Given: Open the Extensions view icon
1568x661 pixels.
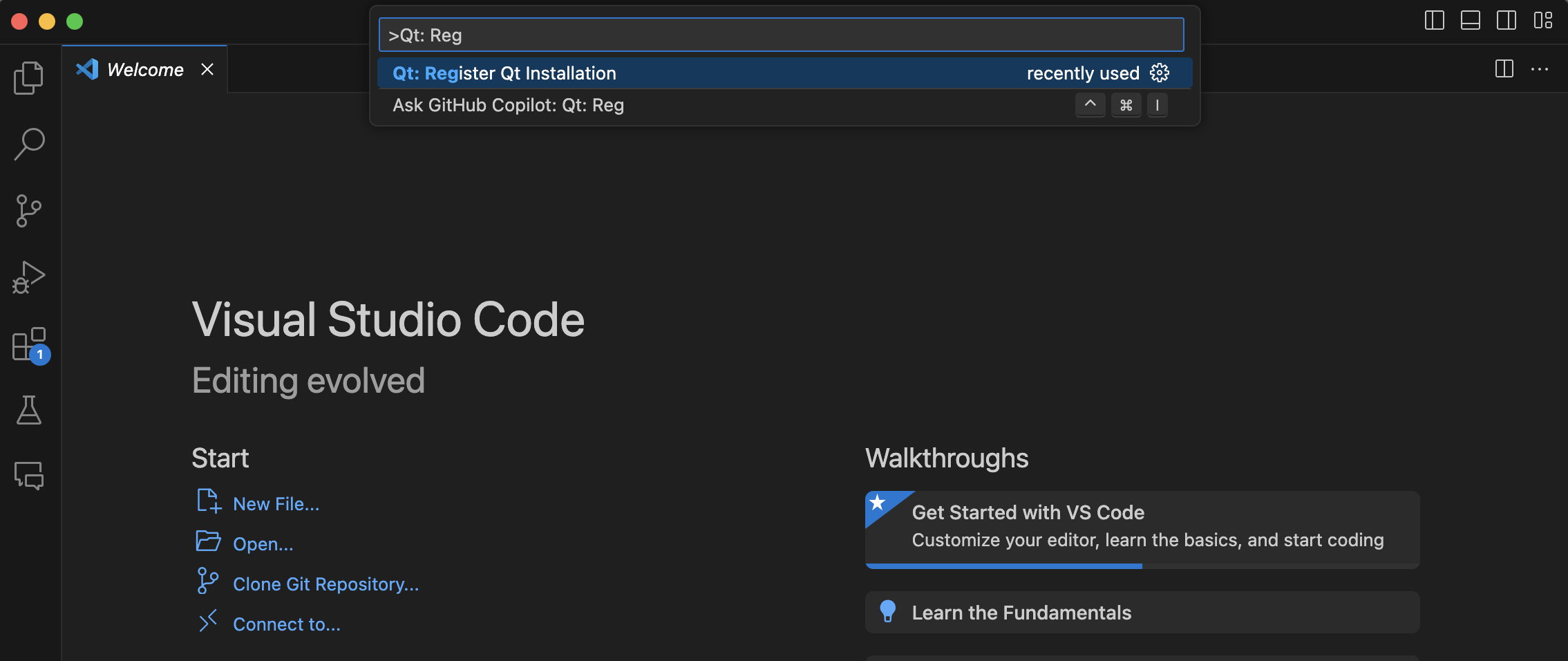Looking at the screenshot, I should (x=28, y=345).
